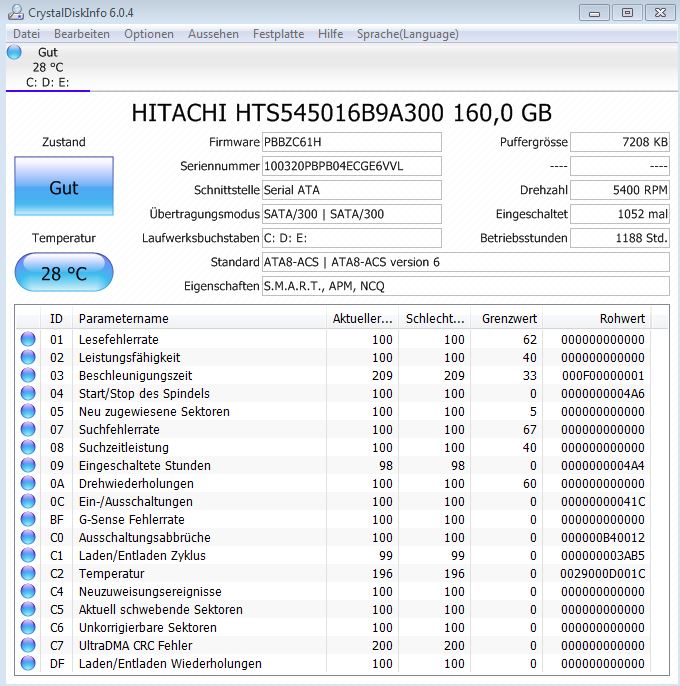Click the status icon for G-Sense Fehlerrate
The width and height of the screenshot is (680, 686).
[x=28, y=519]
